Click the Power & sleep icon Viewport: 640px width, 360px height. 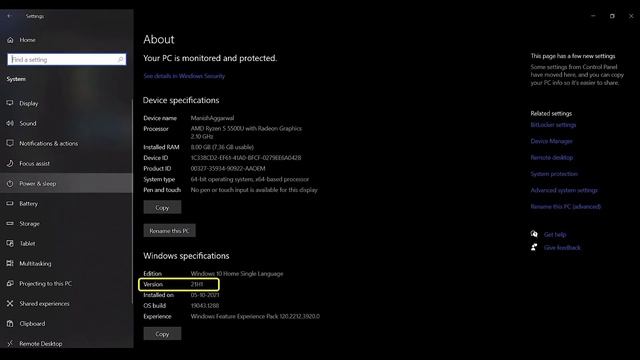(10, 183)
